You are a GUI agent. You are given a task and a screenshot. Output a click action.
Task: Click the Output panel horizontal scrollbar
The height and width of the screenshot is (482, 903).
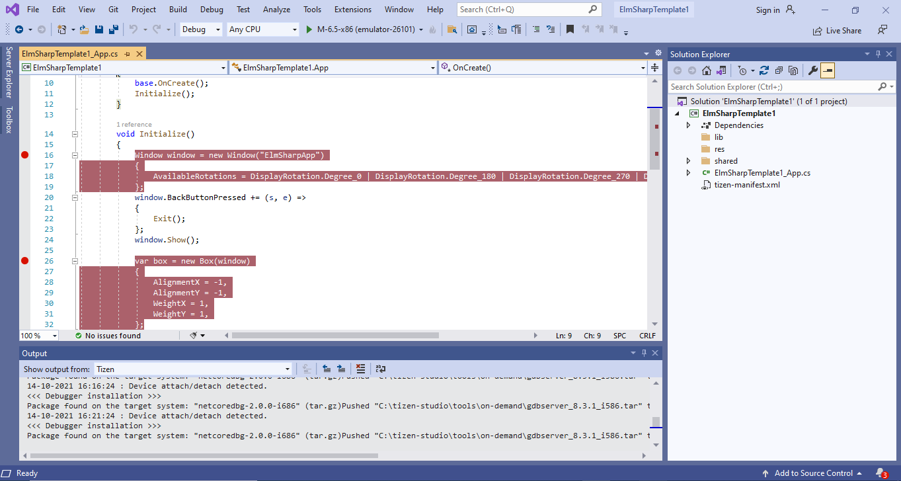[x=200, y=456]
